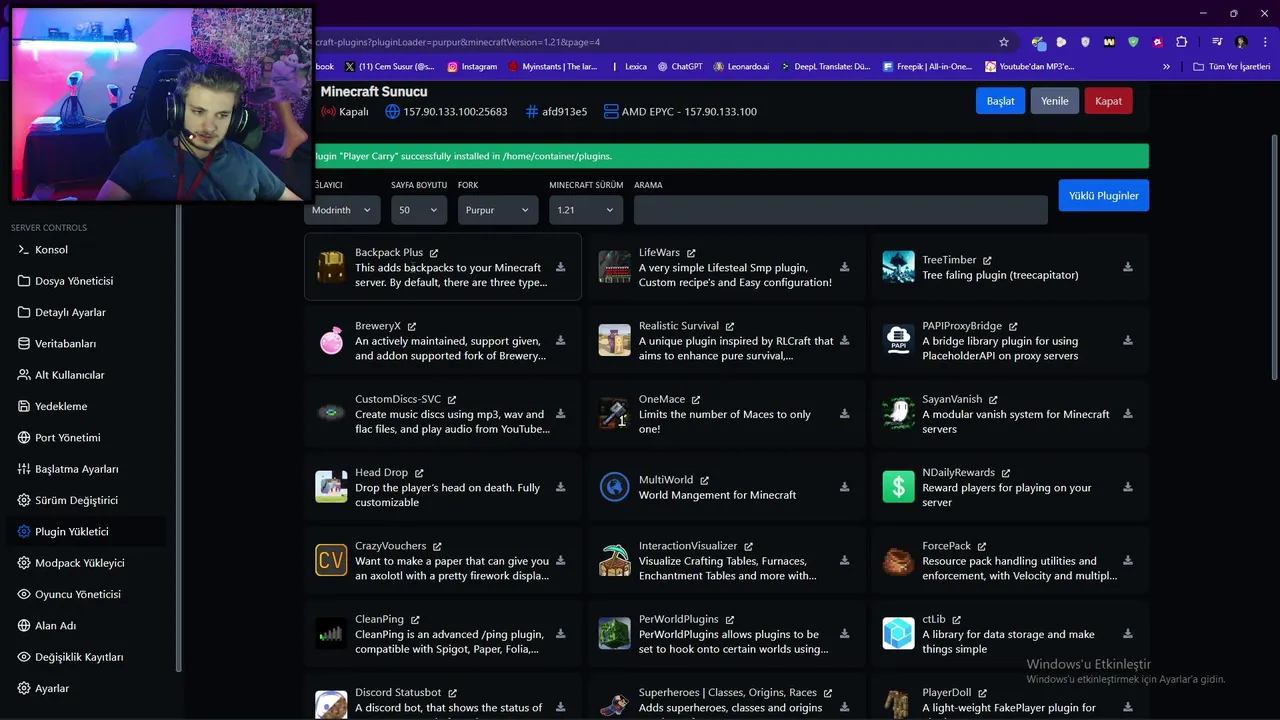Open LifeWars external link icon
Image resolution: width=1280 pixels, height=720 pixels.
click(691, 253)
